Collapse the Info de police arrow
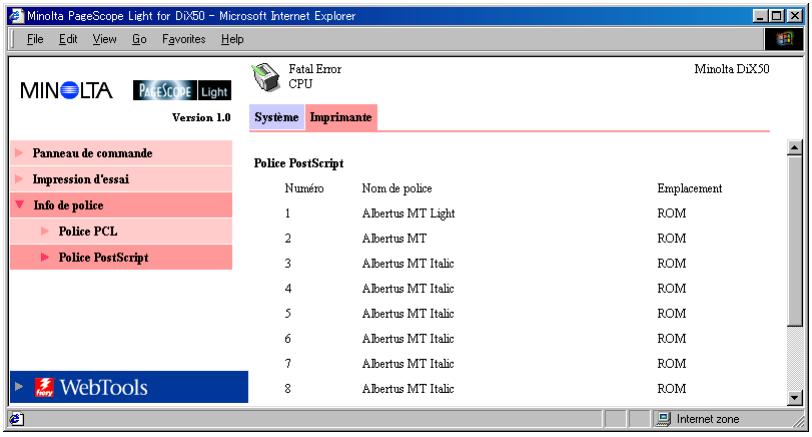The width and height of the screenshot is (812, 437). (x=20, y=205)
